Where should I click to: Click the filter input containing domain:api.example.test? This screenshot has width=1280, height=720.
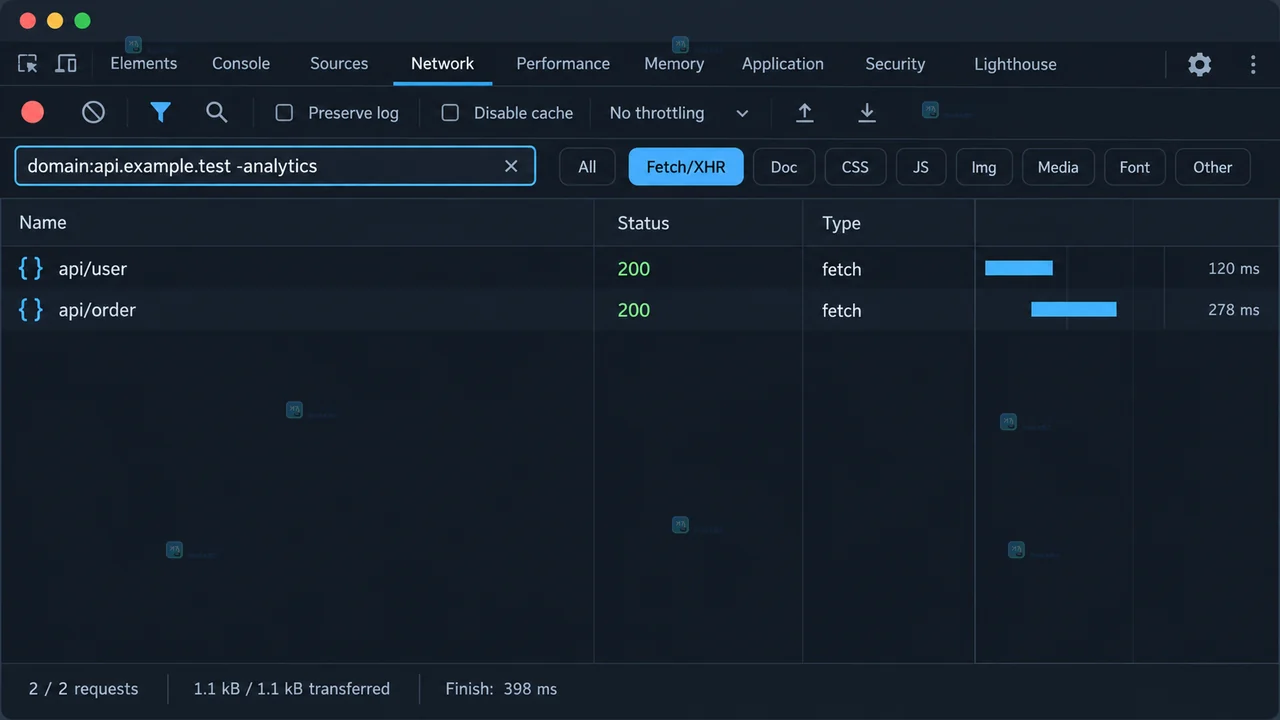275,166
